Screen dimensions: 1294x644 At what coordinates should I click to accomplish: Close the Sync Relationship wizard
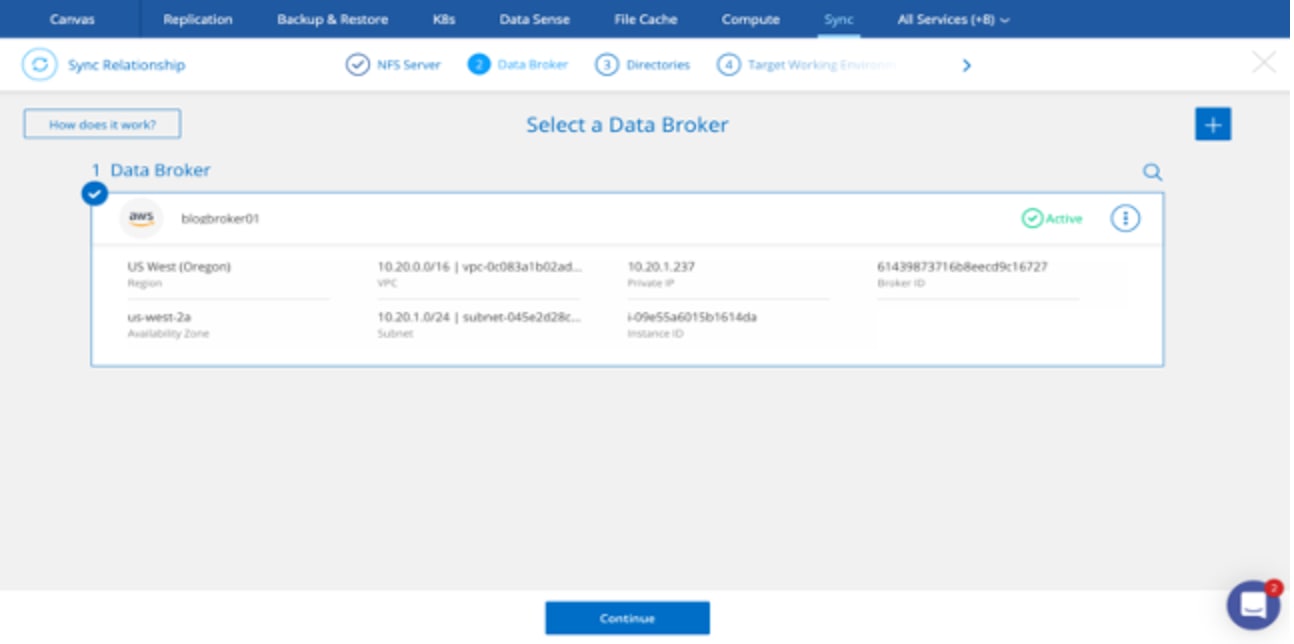pyautogui.click(x=1263, y=63)
